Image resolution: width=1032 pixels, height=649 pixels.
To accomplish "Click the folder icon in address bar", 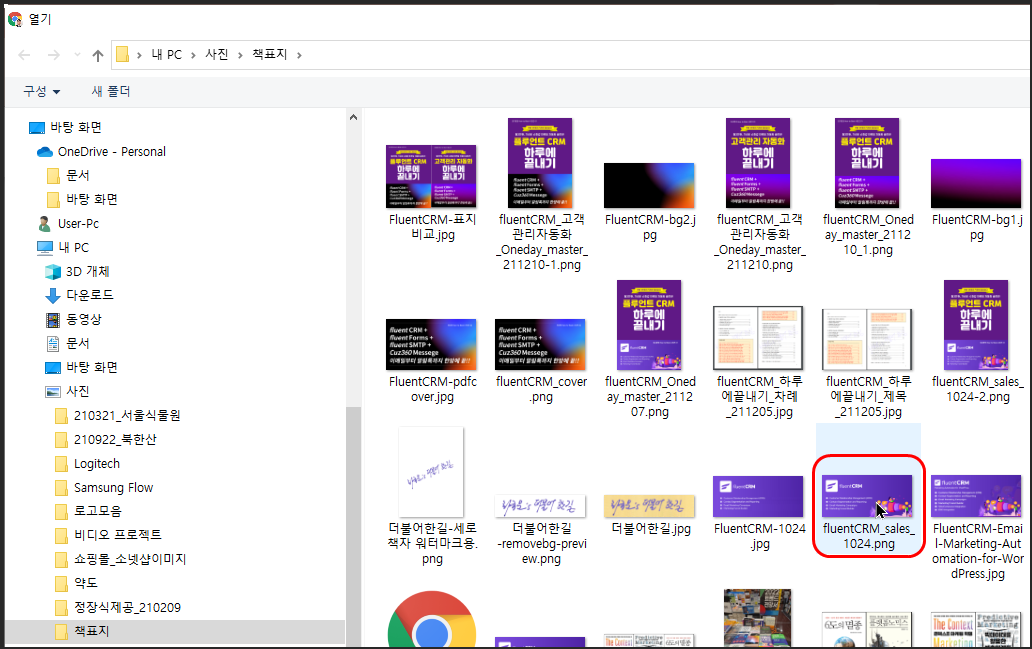I will click(x=122, y=55).
